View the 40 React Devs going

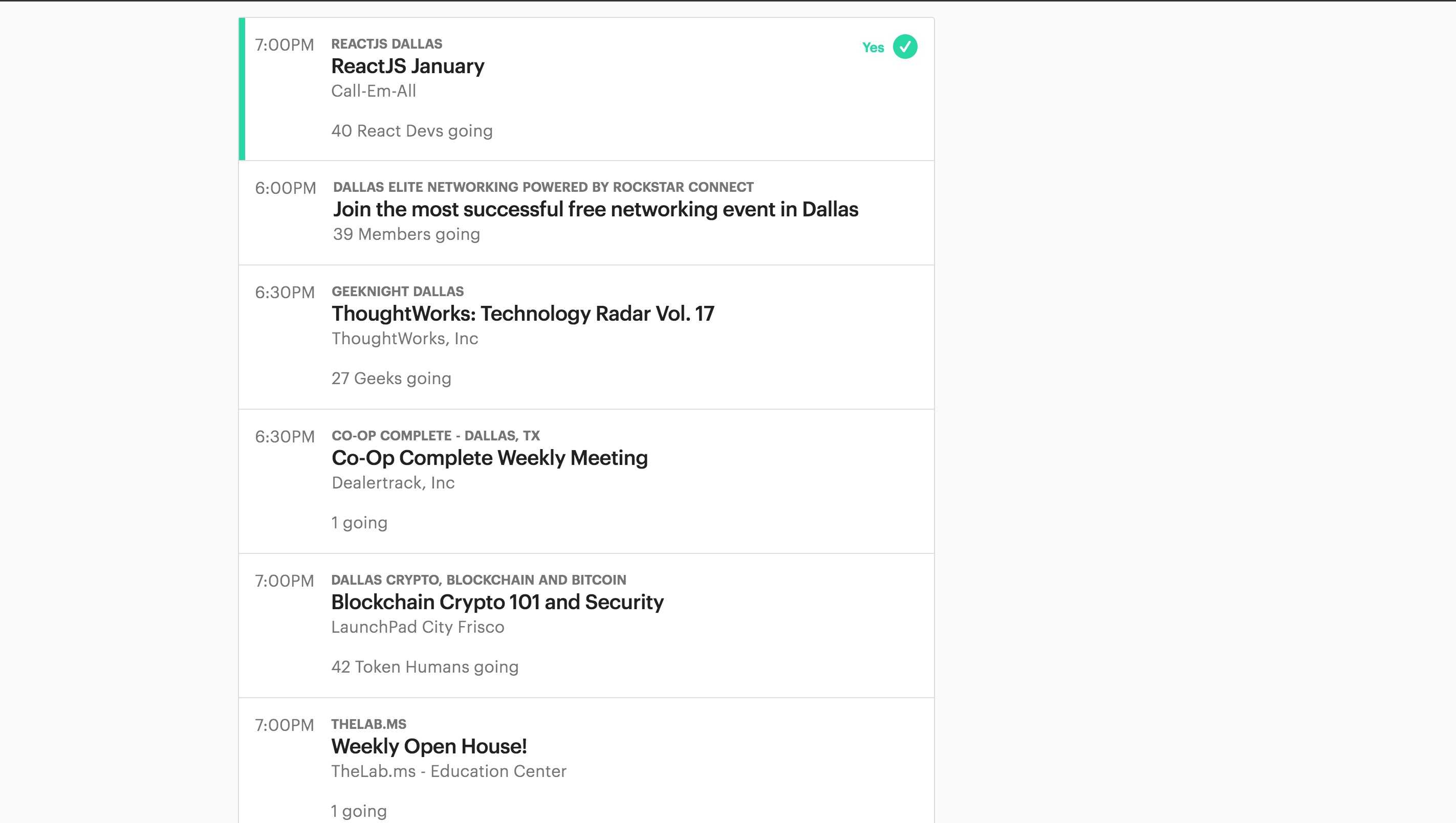click(411, 131)
